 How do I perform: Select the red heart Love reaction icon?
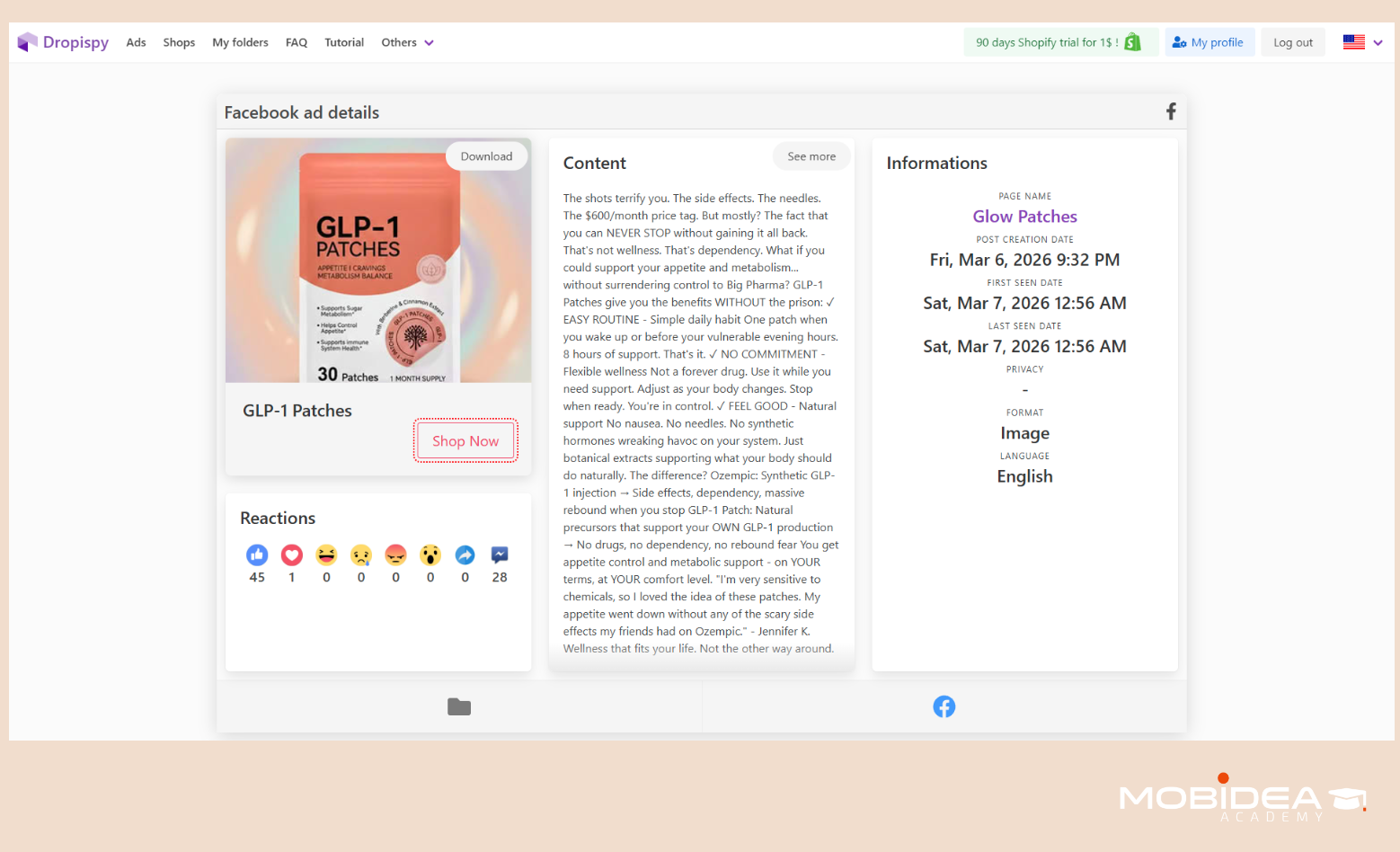click(291, 555)
